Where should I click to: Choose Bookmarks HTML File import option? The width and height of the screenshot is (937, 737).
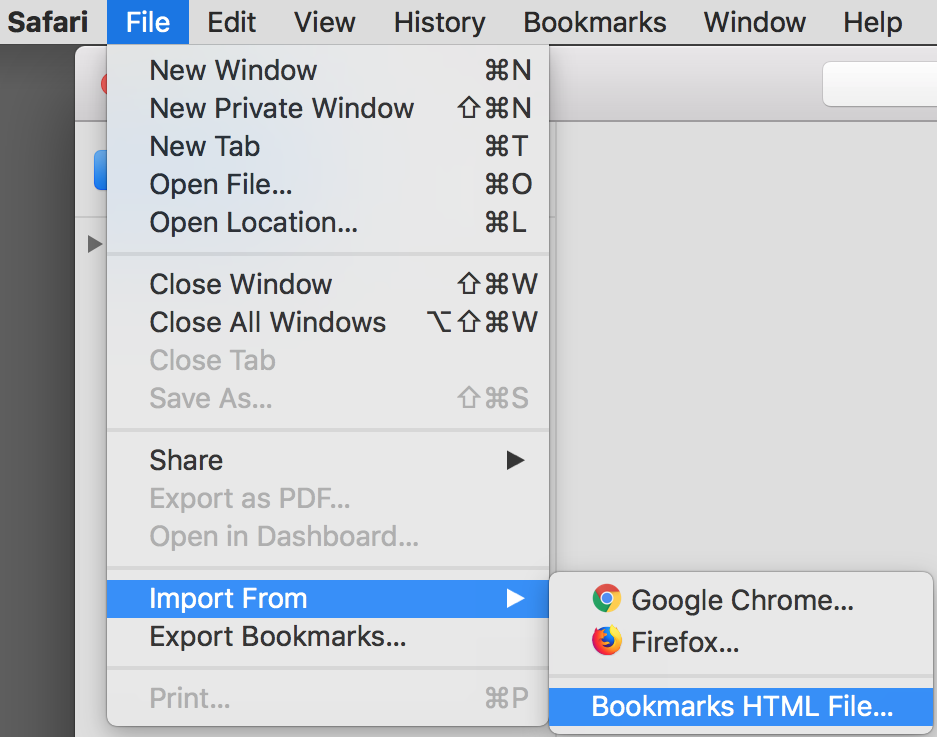[x=741, y=706]
